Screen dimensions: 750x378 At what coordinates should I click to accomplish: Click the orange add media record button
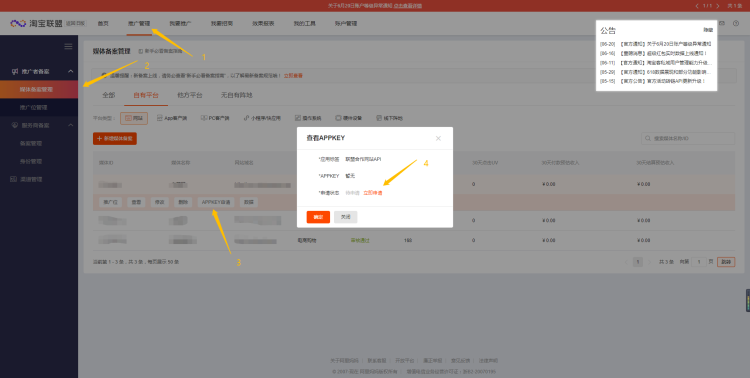[115, 139]
